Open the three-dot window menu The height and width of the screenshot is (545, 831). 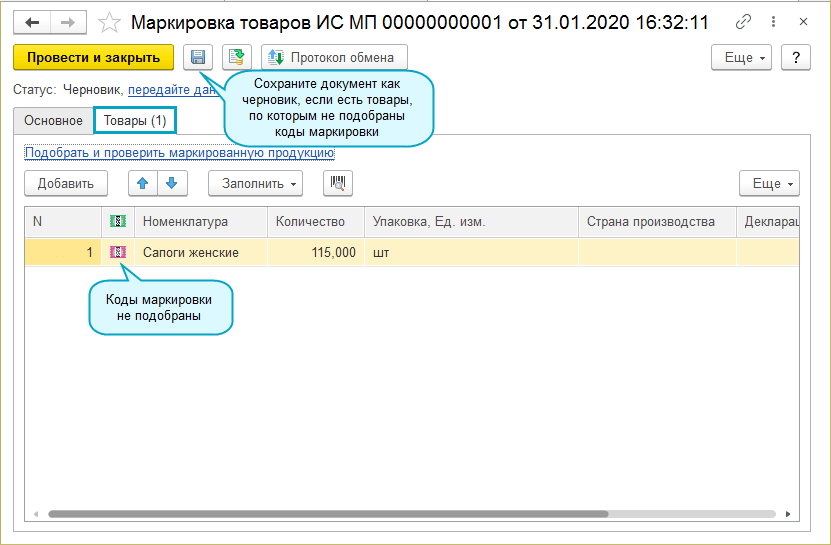click(773, 22)
